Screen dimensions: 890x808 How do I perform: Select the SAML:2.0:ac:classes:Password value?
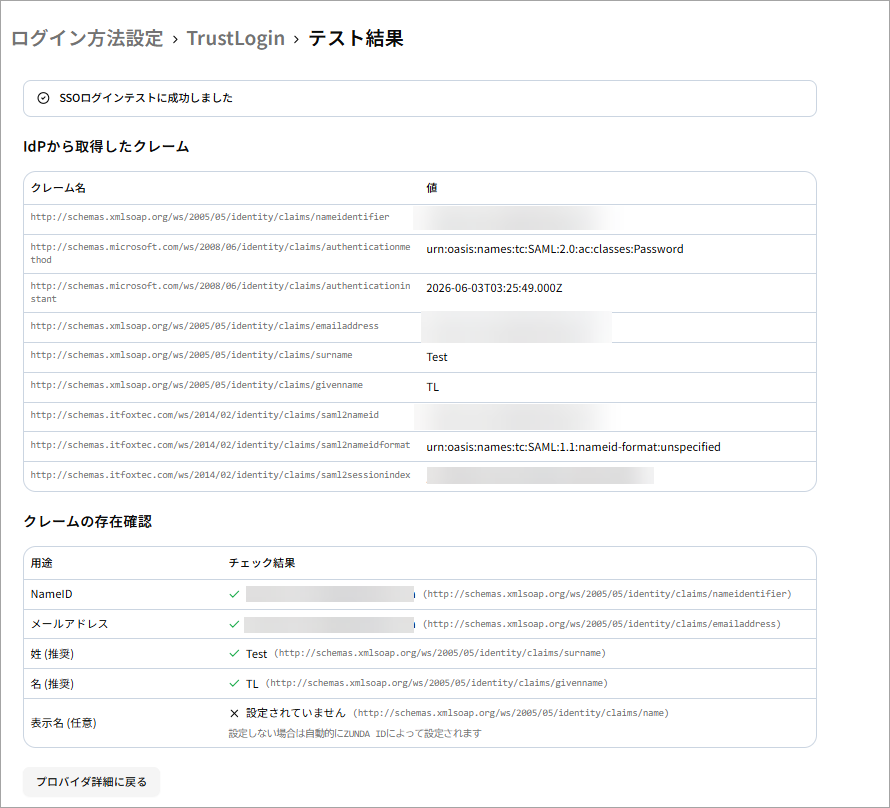[555, 249]
